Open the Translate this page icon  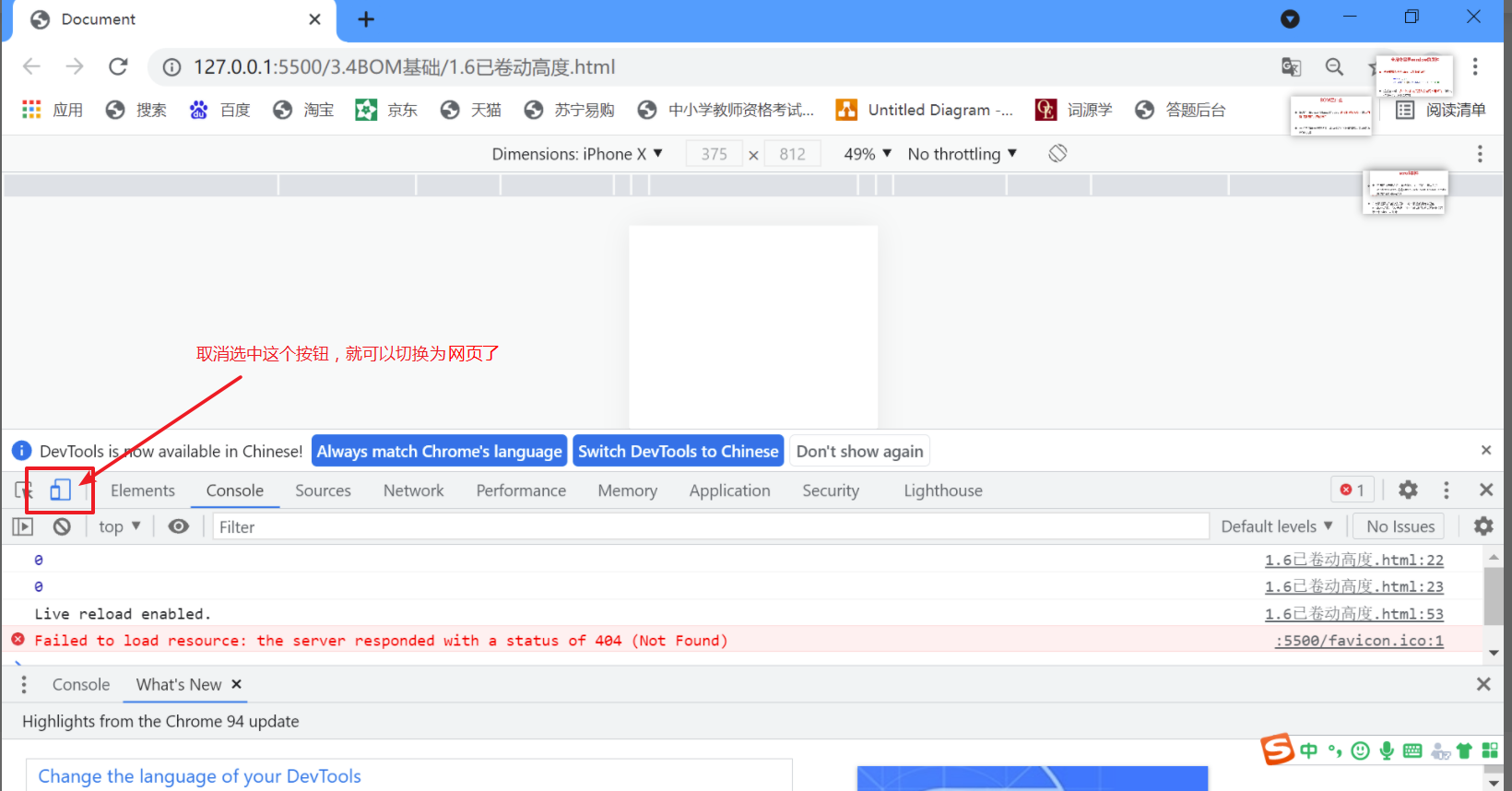(x=1291, y=66)
